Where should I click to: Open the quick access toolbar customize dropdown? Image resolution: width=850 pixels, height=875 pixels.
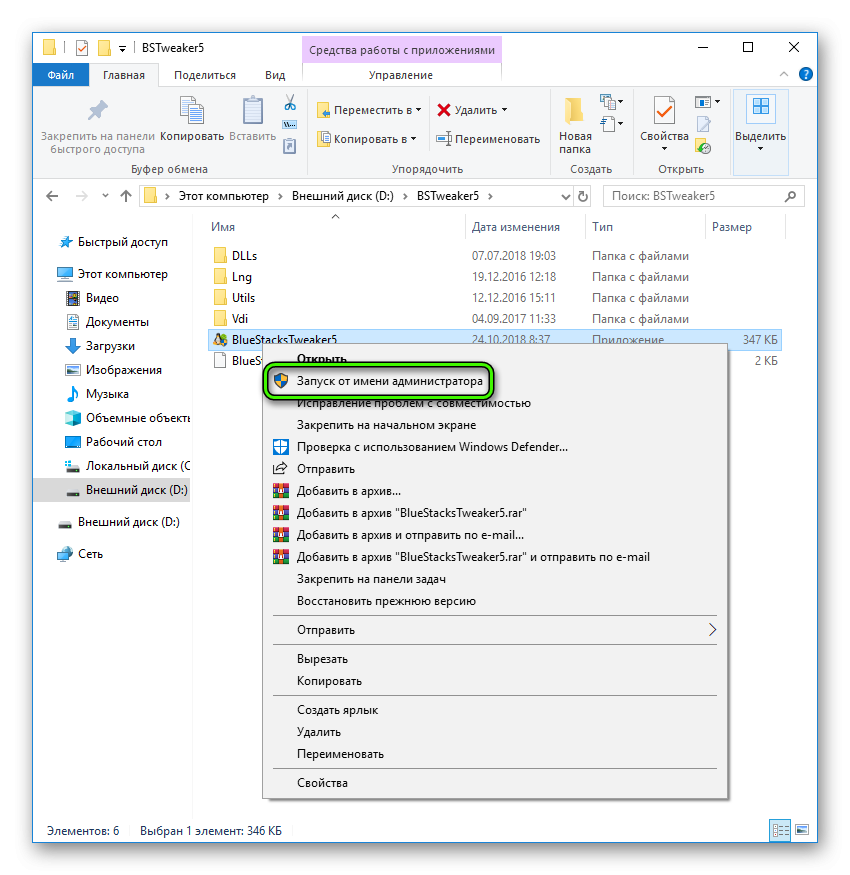(123, 49)
